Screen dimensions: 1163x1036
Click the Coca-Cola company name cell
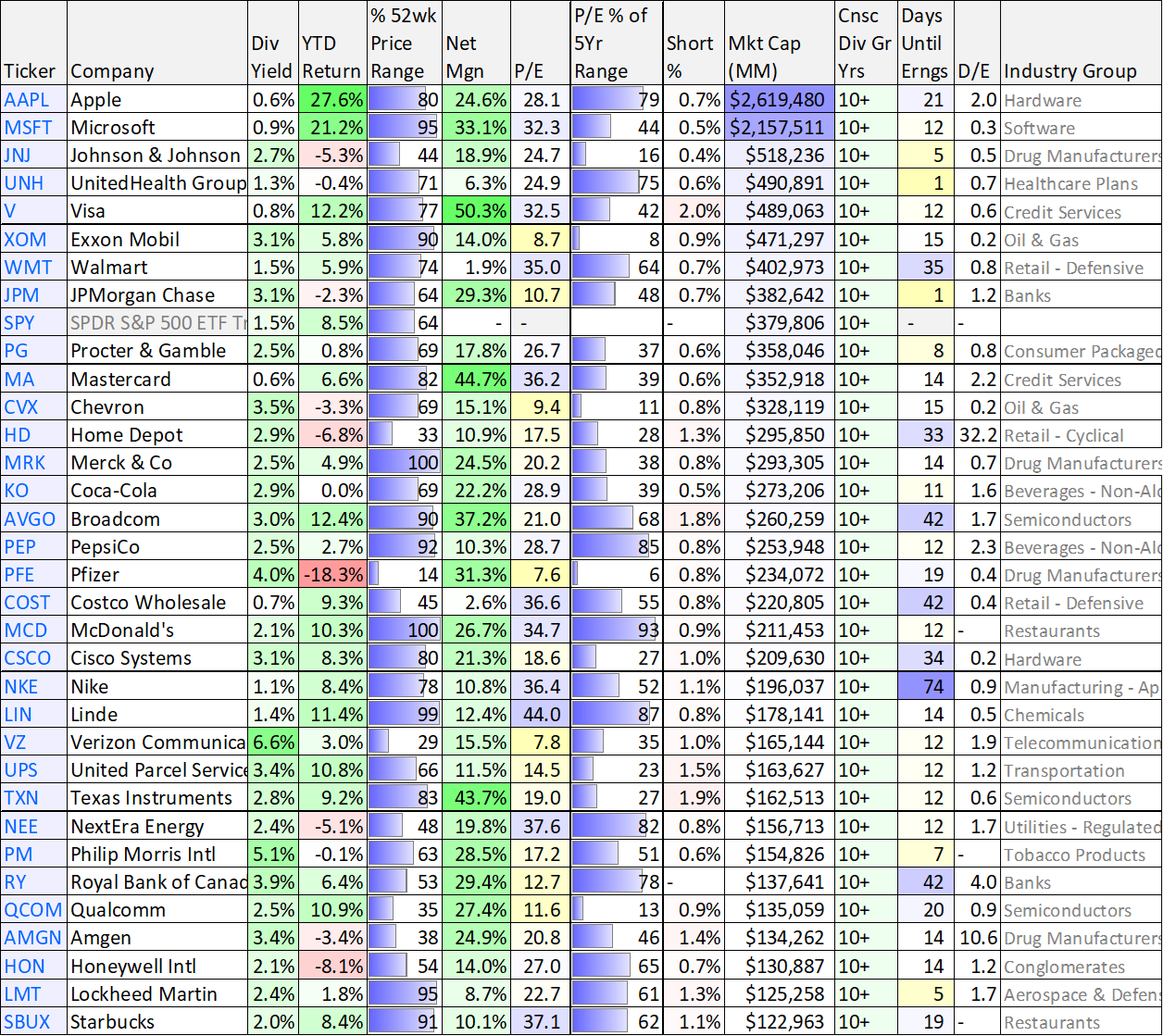pos(156,491)
